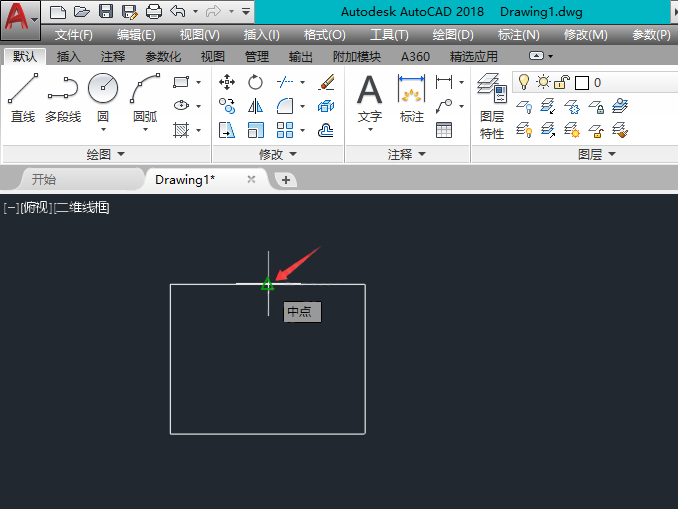Open Layer Properties (图层特性) manager

(x=492, y=107)
